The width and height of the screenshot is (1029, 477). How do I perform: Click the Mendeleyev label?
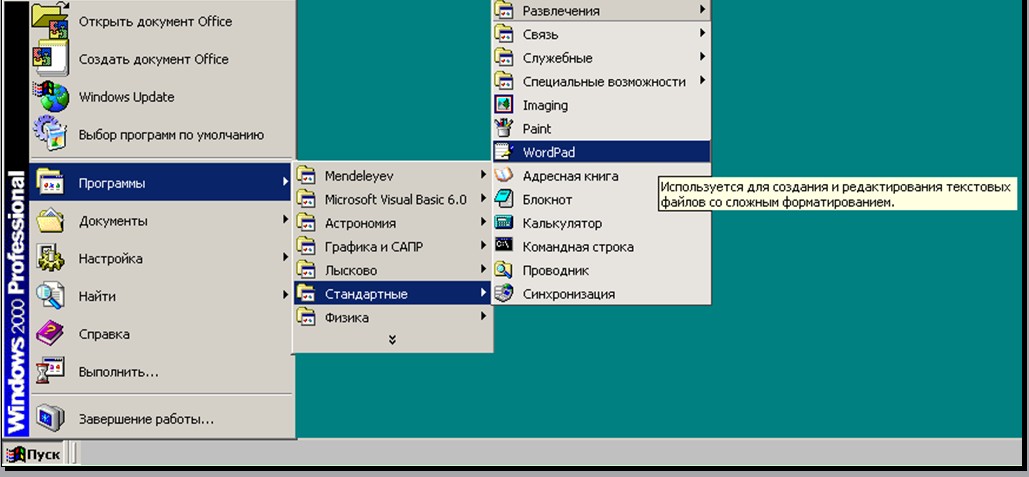tap(359, 176)
